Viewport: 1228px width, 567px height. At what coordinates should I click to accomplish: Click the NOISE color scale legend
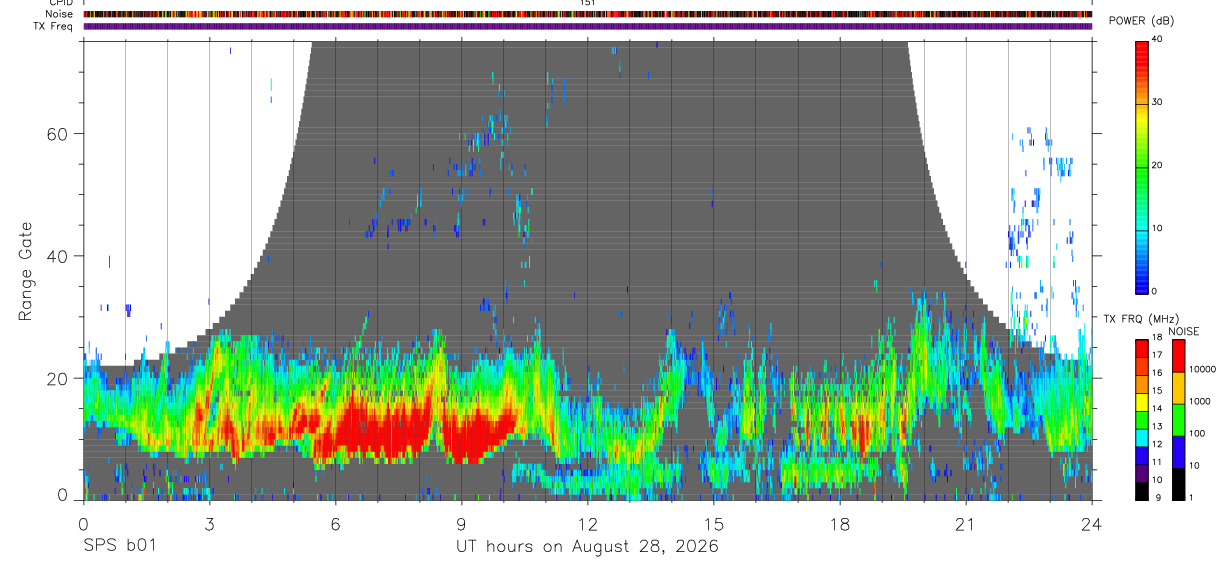point(1178,419)
